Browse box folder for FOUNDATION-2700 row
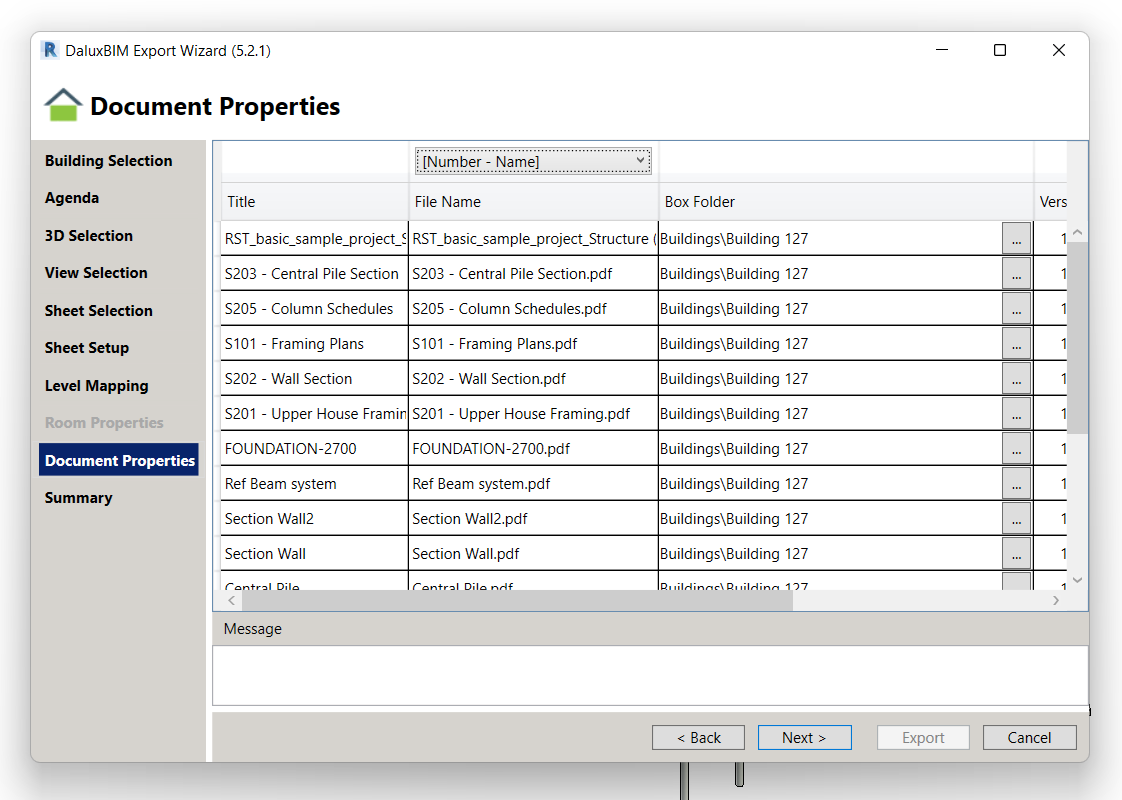This screenshot has width=1122, height=800. 1016,449
